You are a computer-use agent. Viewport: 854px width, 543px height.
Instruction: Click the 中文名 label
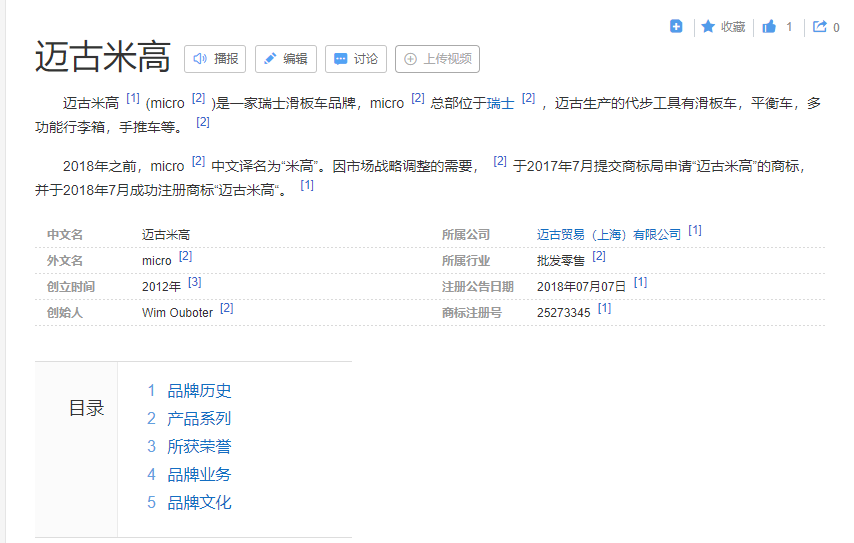[x=65, y=235]
